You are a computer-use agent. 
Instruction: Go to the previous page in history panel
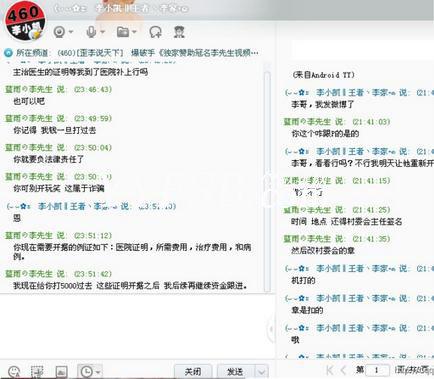343,370
